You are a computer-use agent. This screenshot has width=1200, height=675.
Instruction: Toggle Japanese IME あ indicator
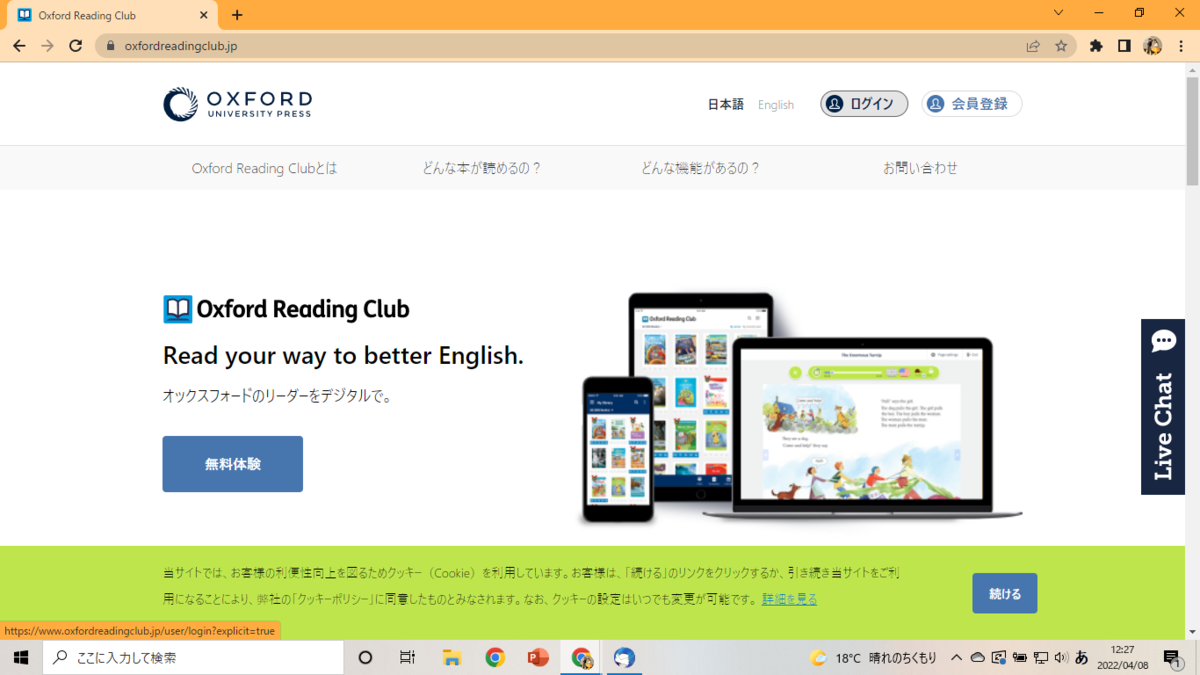(x=1082, y=657)
